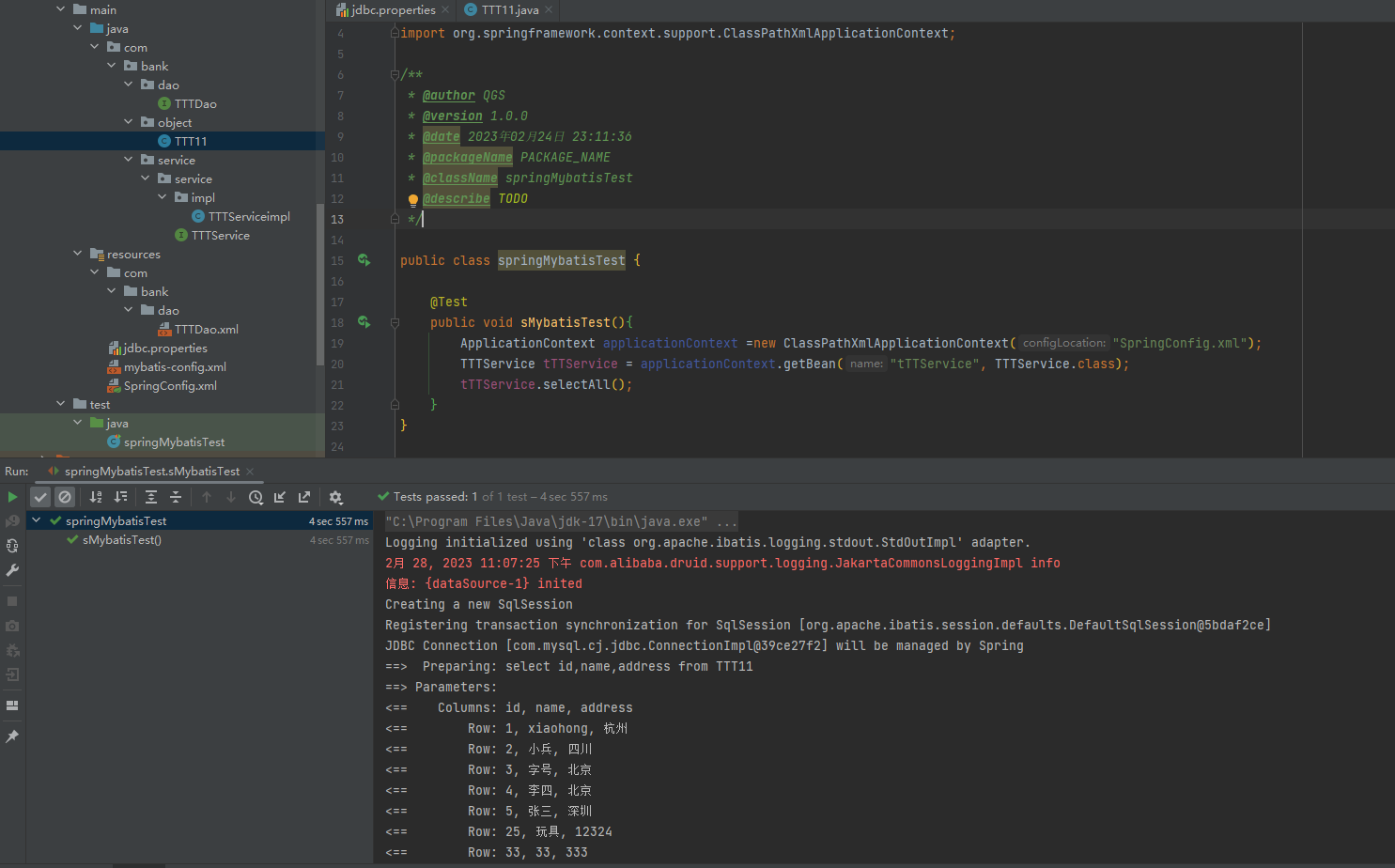Sort test results alphabetically
The height and width of the screenshot is (868, 1395).
click(x=96, y=497)
